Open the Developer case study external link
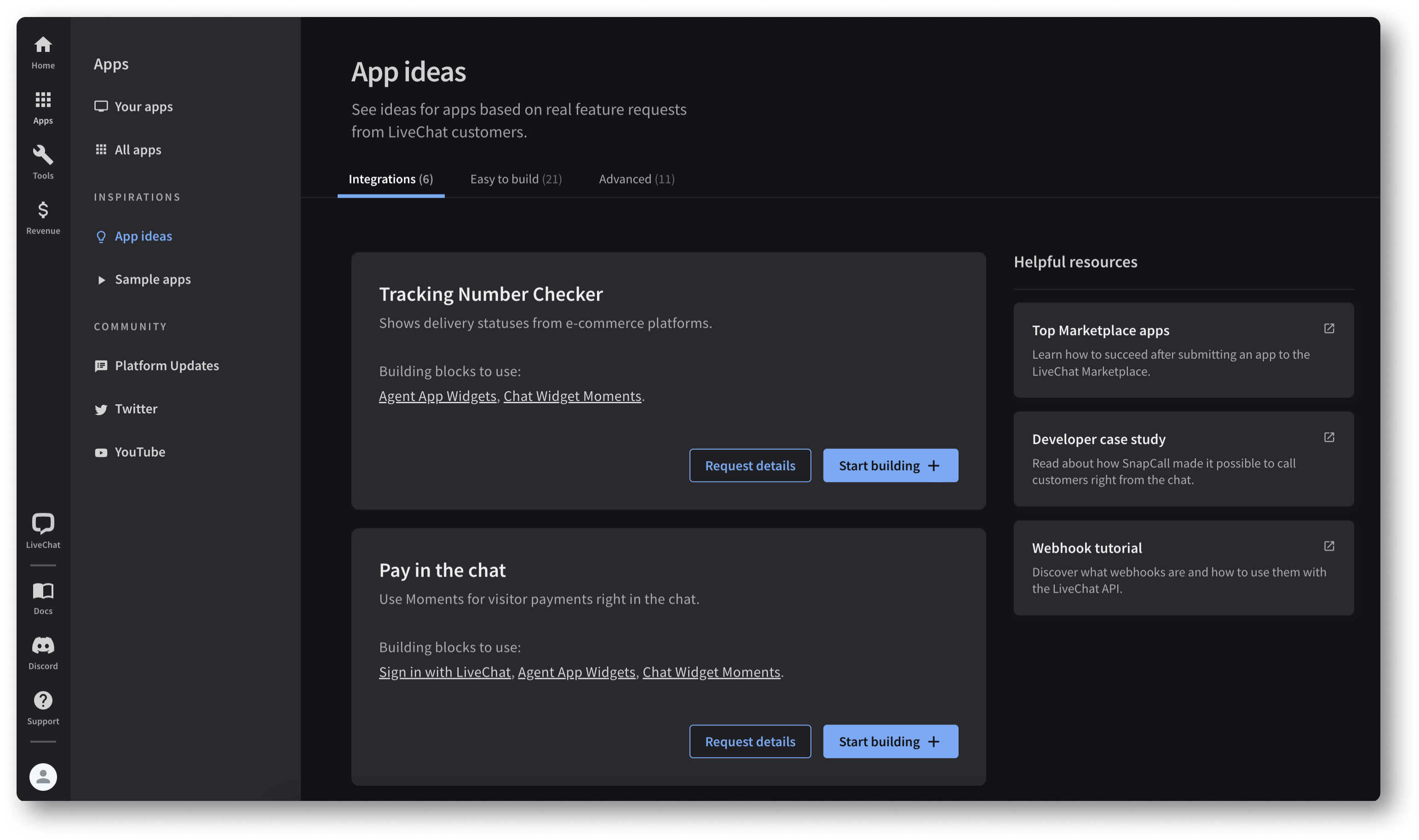 tap(1329, 437)
